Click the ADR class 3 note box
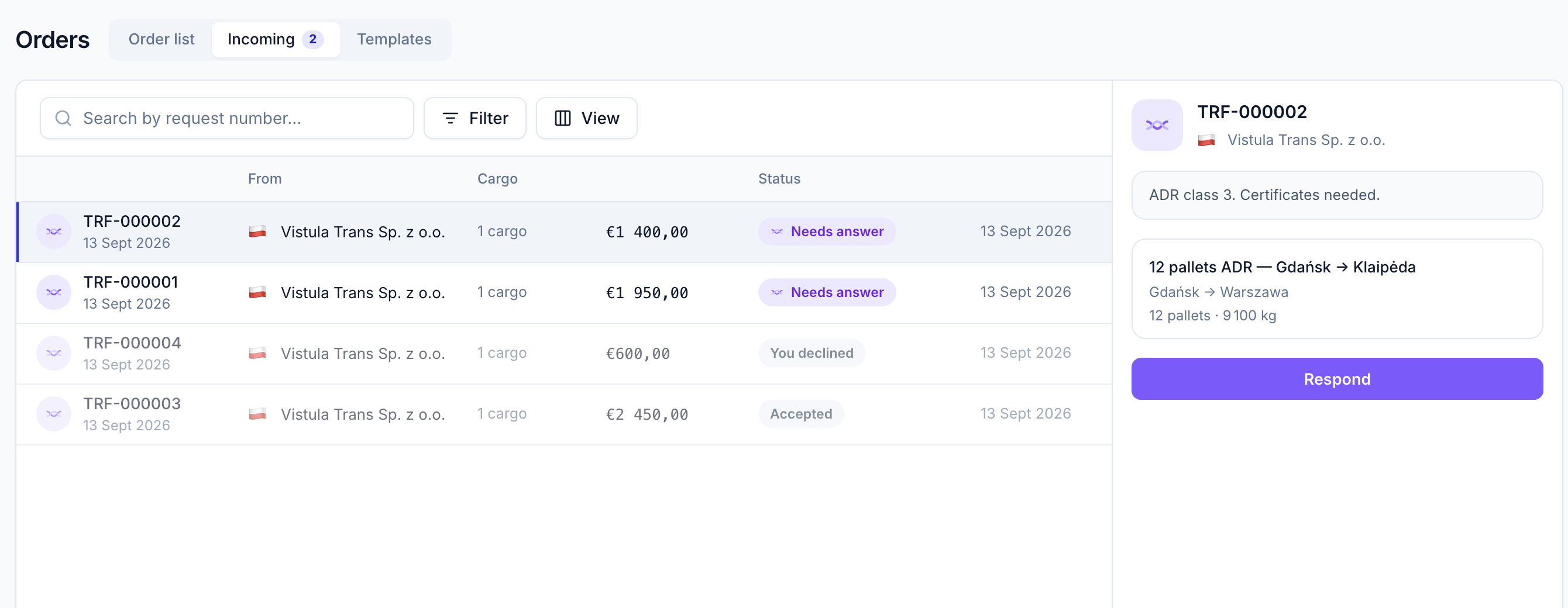This screenshot has width=1568, height=608. tap(1337, 195)
